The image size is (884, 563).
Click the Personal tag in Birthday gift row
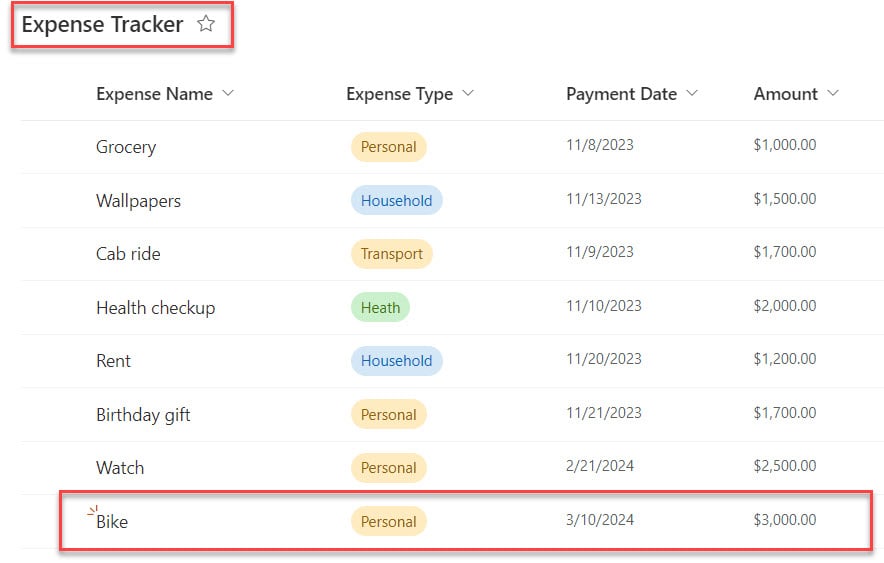[x=388, y=415]
